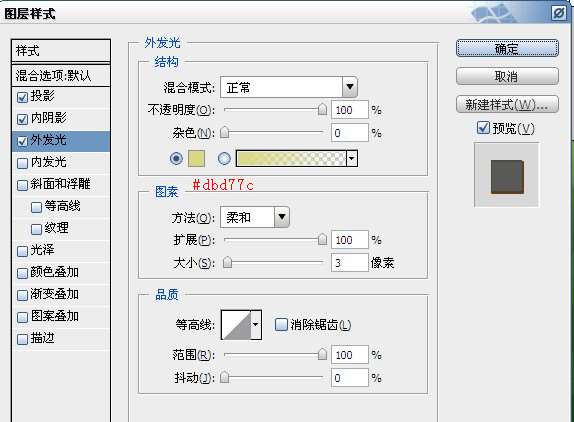Open the 方法 technique dropdown
This screenshot has height=422, width=574.
(255, 217)
